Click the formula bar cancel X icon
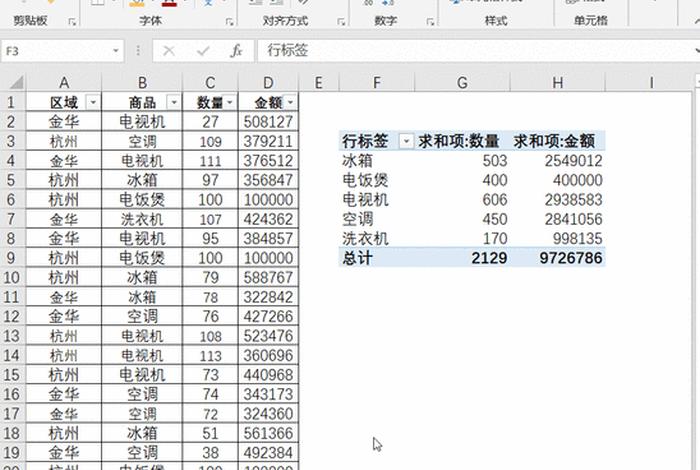Image resolution: width=700 pixels, height=470 pixels. tap(169, 51)
